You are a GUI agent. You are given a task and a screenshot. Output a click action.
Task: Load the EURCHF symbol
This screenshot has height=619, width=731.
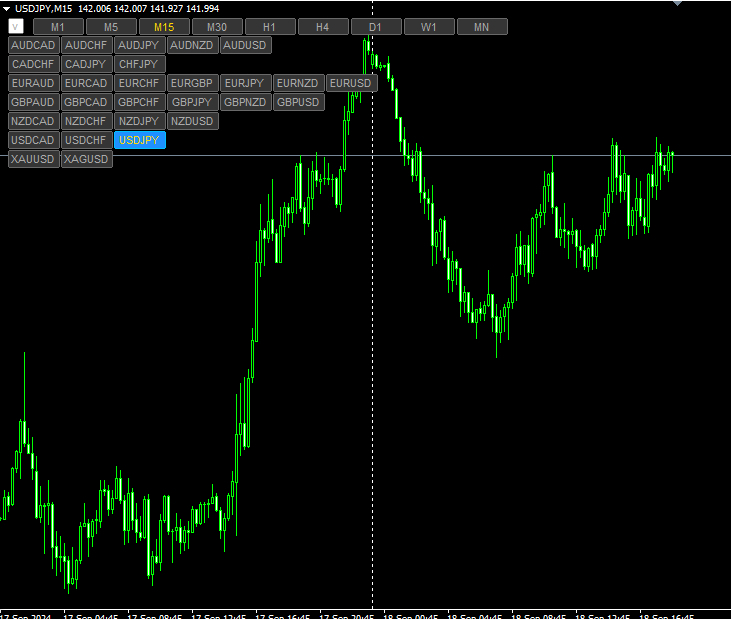(x=139, y=83)
